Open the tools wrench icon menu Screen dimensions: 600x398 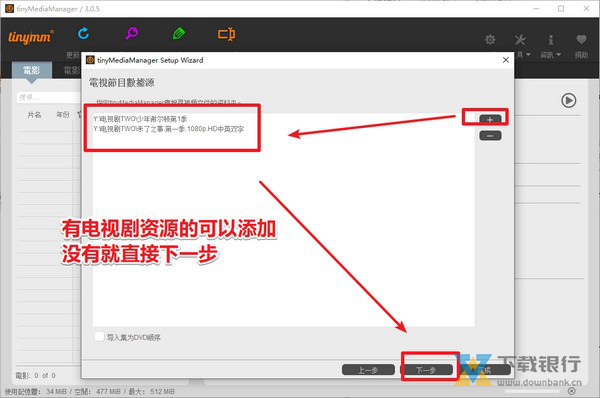coord(520,39)
